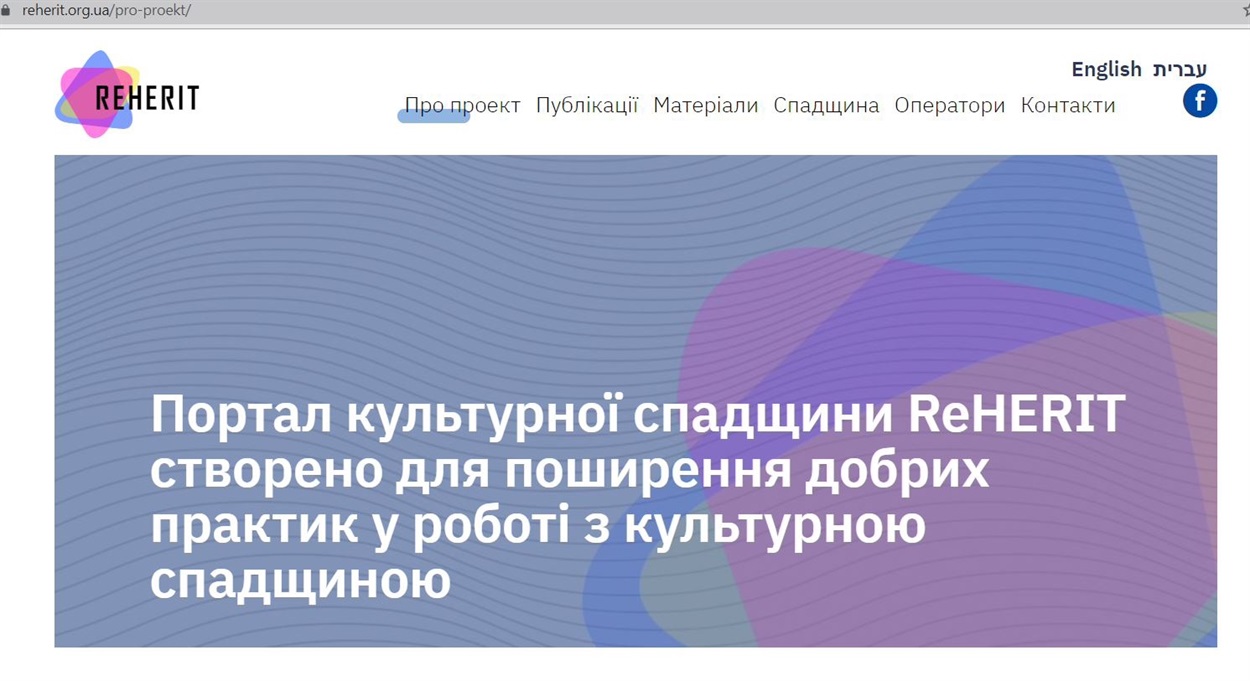Open the Контакти page
The height and width of the screenshot is (681, 1250).
1067,105
